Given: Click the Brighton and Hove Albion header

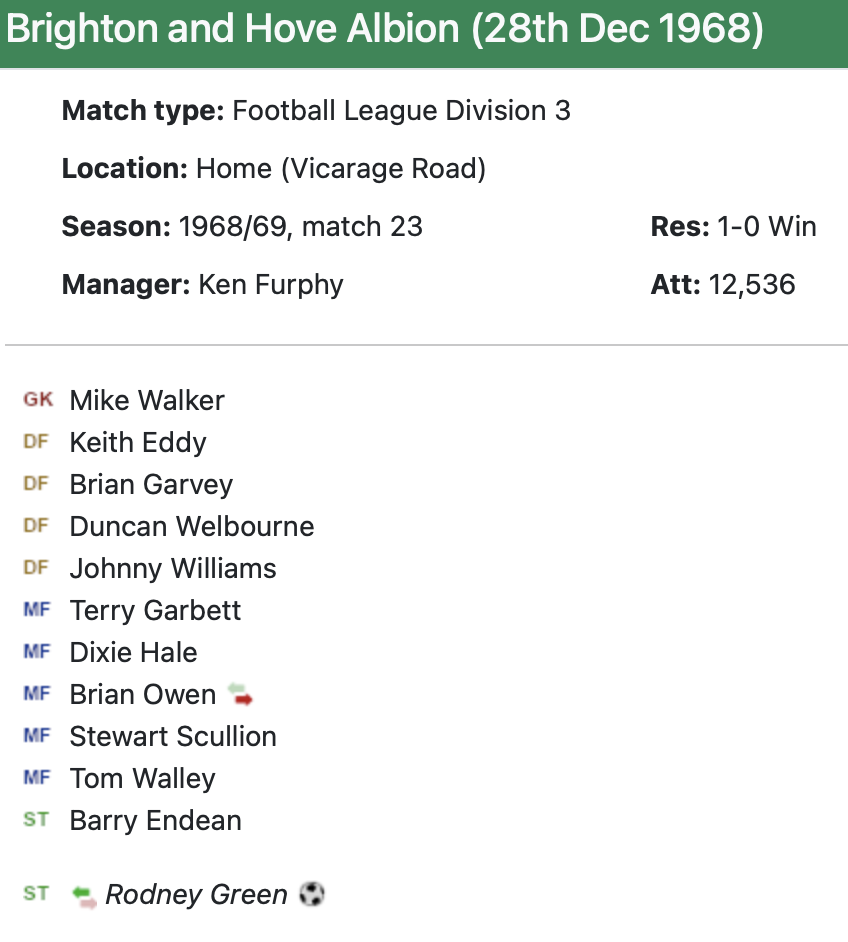Looking at the screenshot, I should click(385, 31).
